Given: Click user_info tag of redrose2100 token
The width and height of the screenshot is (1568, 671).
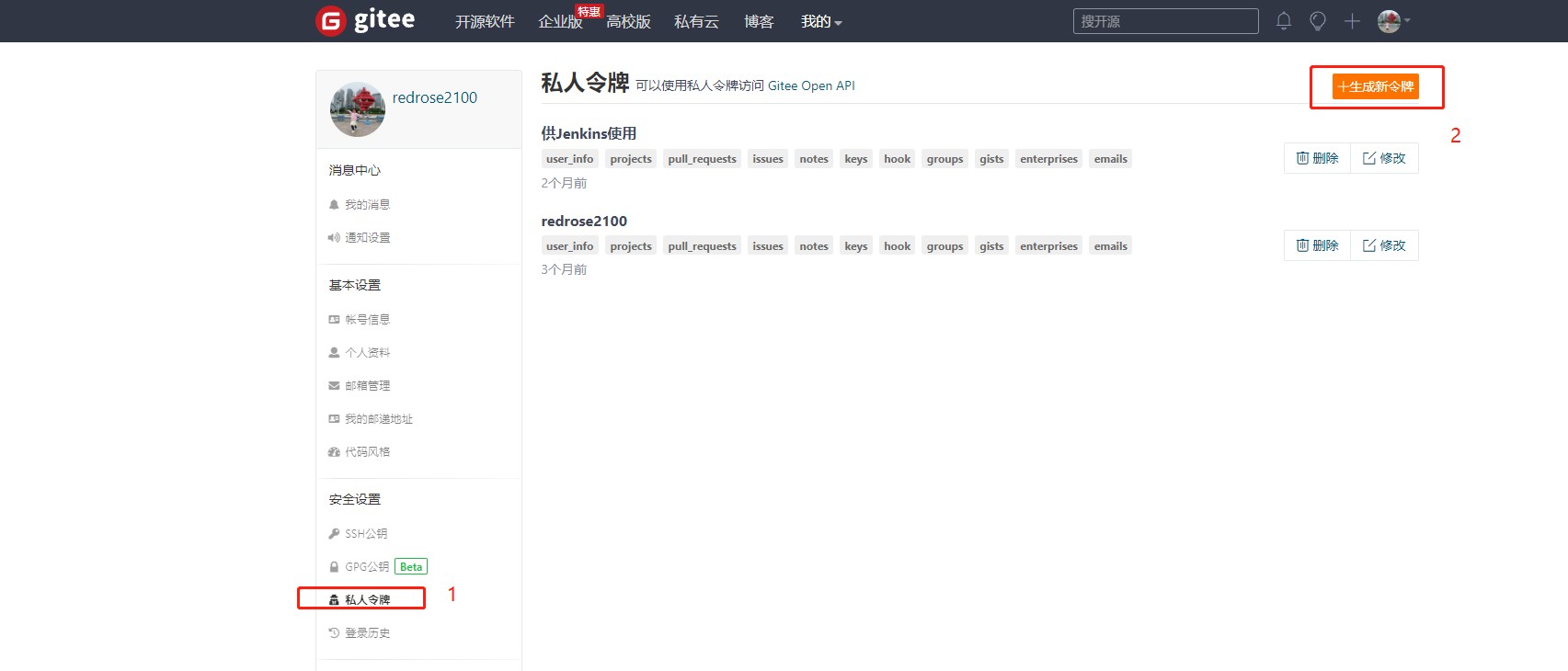Looking at the screenshot, I should click(x=570, y=246).
